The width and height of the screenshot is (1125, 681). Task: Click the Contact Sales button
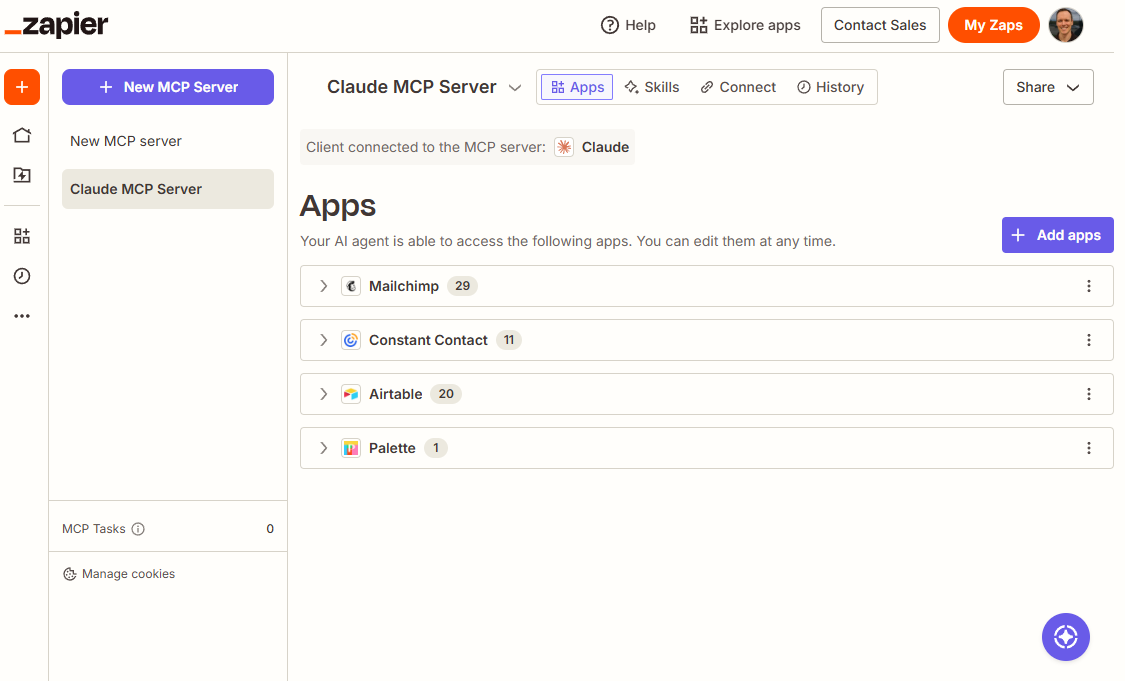point(880,25)
